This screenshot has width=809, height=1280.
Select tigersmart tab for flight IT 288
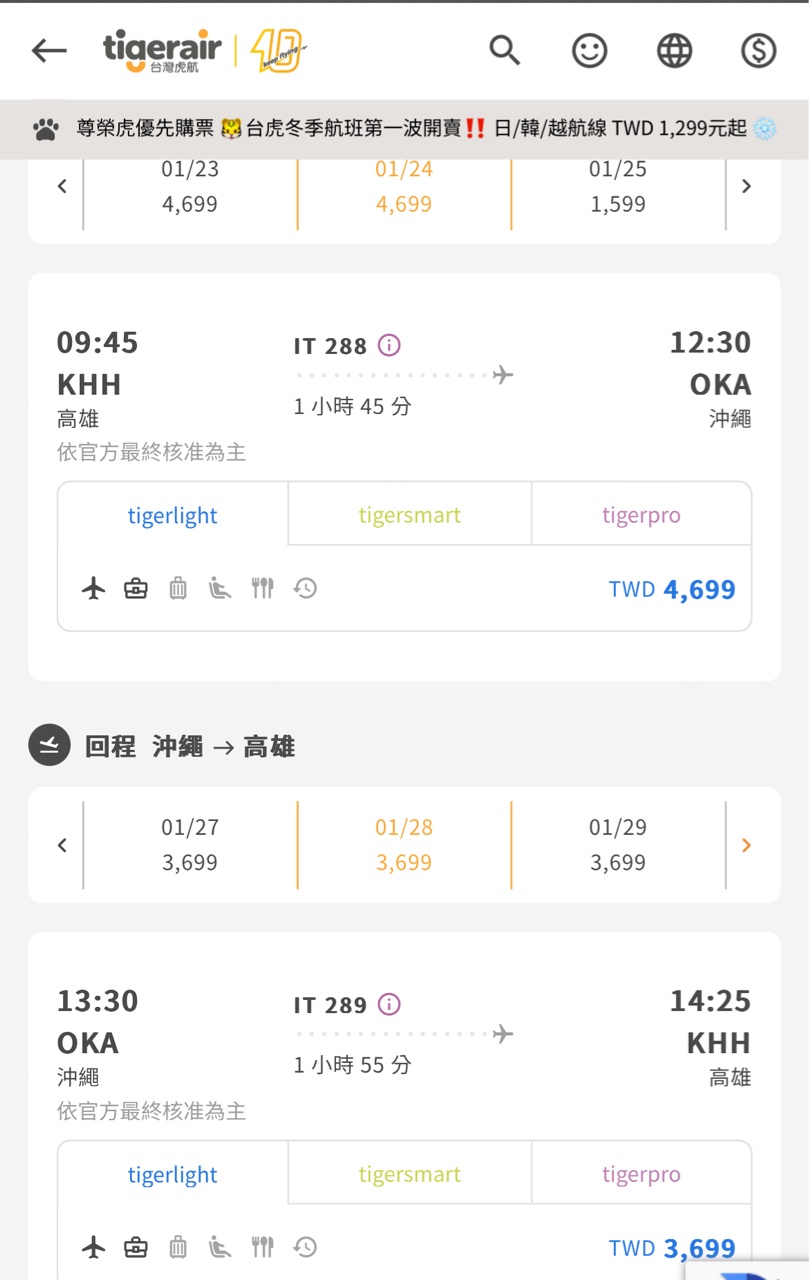(410, 515)
